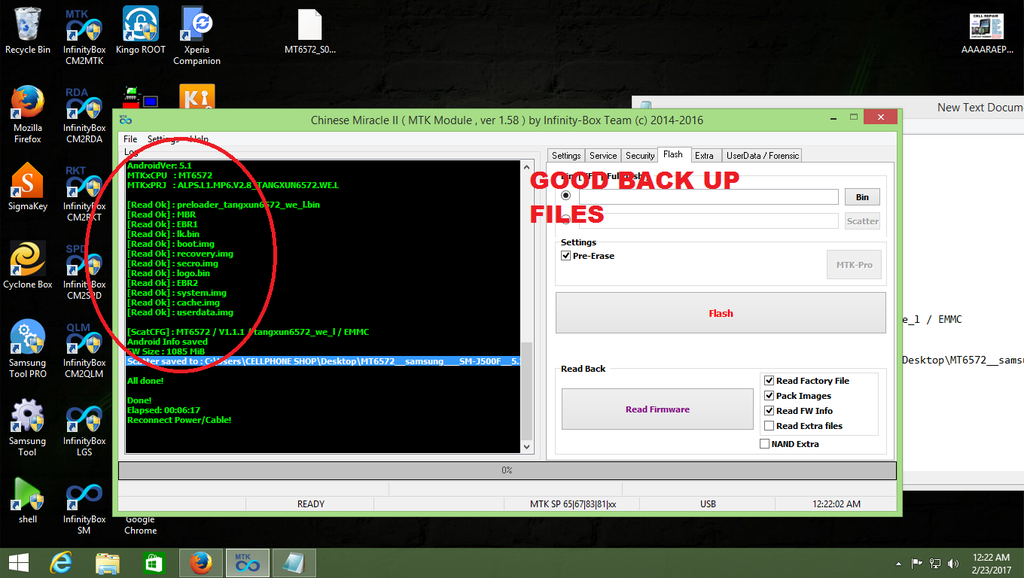The height and width of the screenshot is (578, 1024).
Task: Toggle the Read Factory File checkbox
Action: click(x=768, y=381)
